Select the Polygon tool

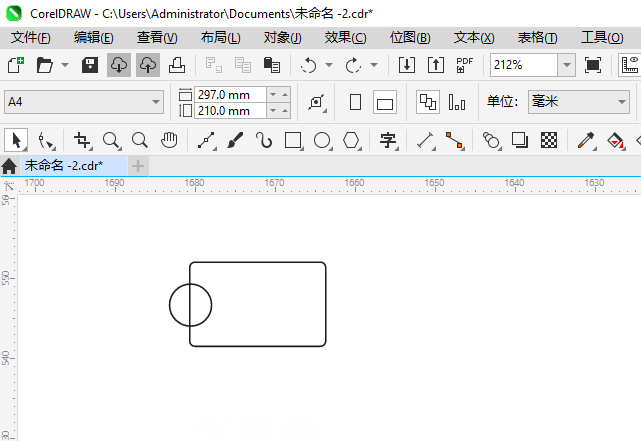coord(352,141)
